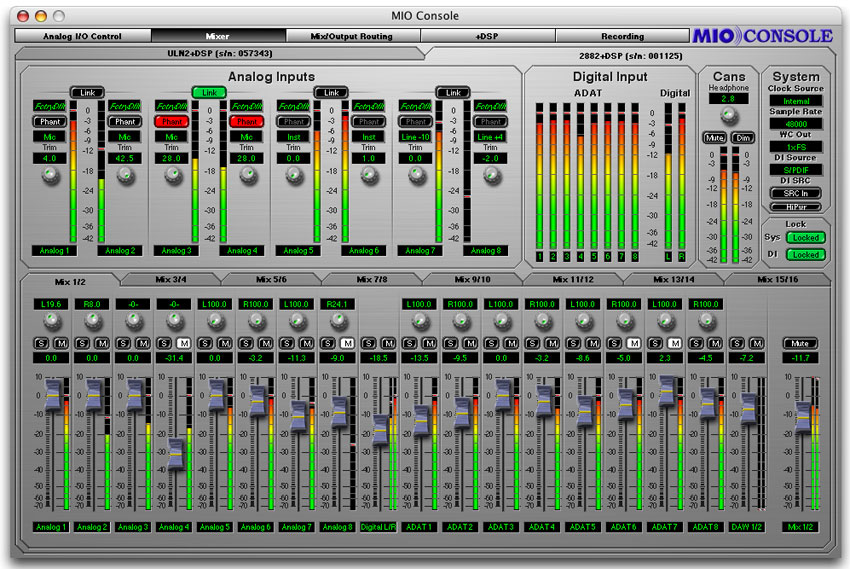Screen dimensions: 850x569
Task: Solo the Analog 1 mixer channel
Action: point(41,343)
